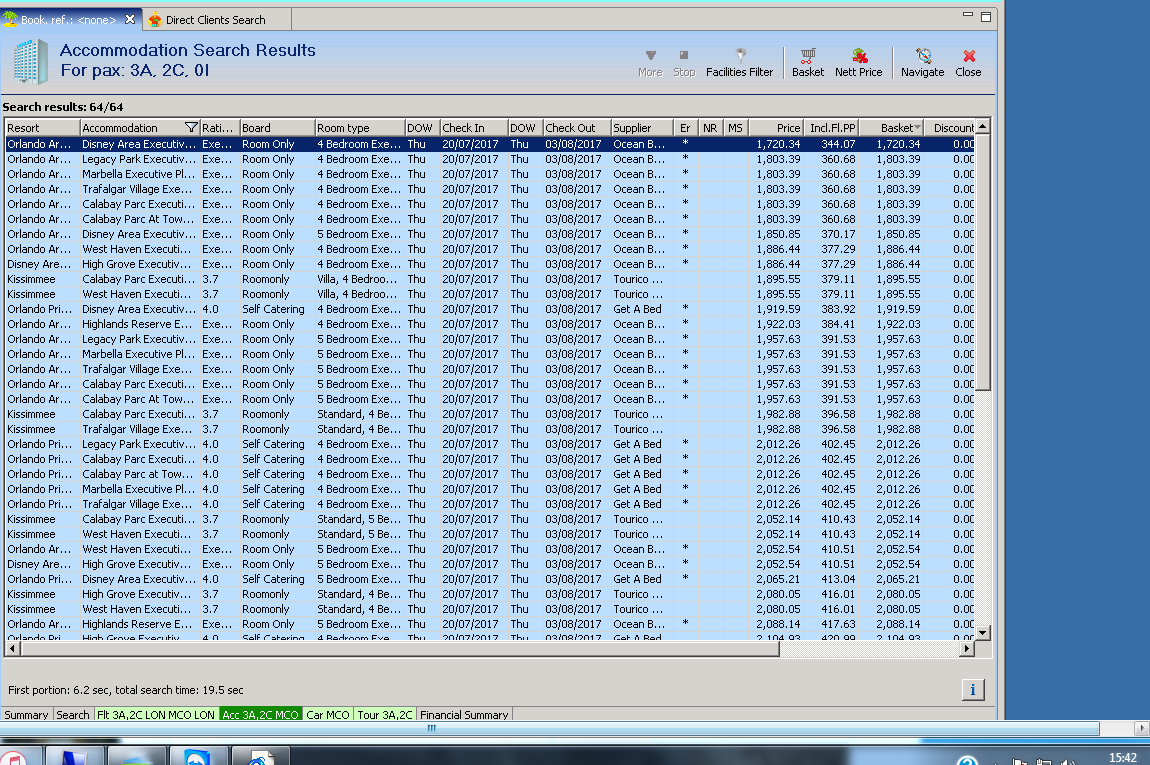Open the Tour 3A,2C tab
1150x765 pixels.
pyautogui.click(x=385, y=715)
